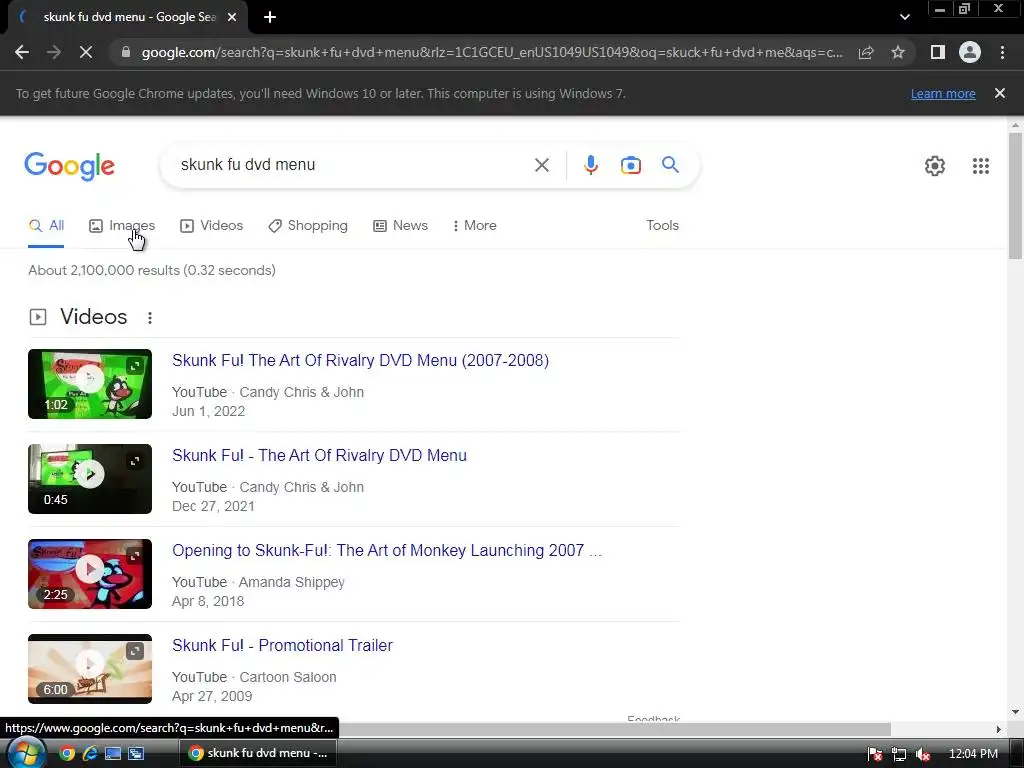The image size is (1024, 768).
Task: Open the tab search dropdown arrow
Action: coord(904,17)
